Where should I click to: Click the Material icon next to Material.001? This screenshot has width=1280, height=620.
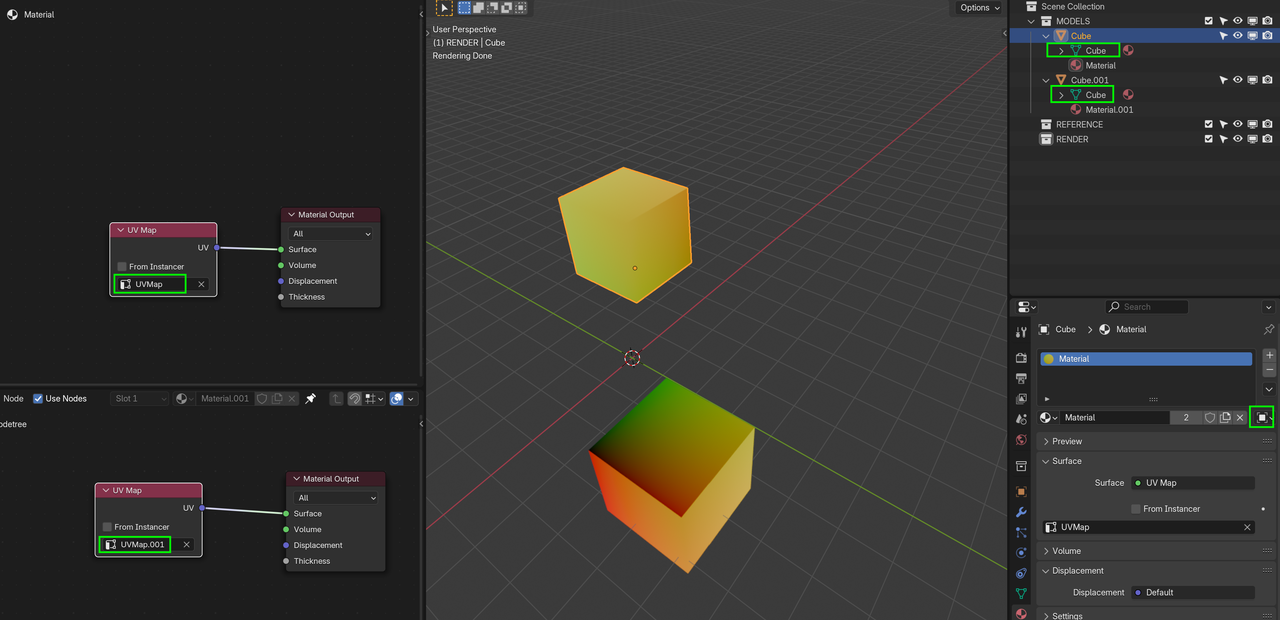[x=1075, y=108]
